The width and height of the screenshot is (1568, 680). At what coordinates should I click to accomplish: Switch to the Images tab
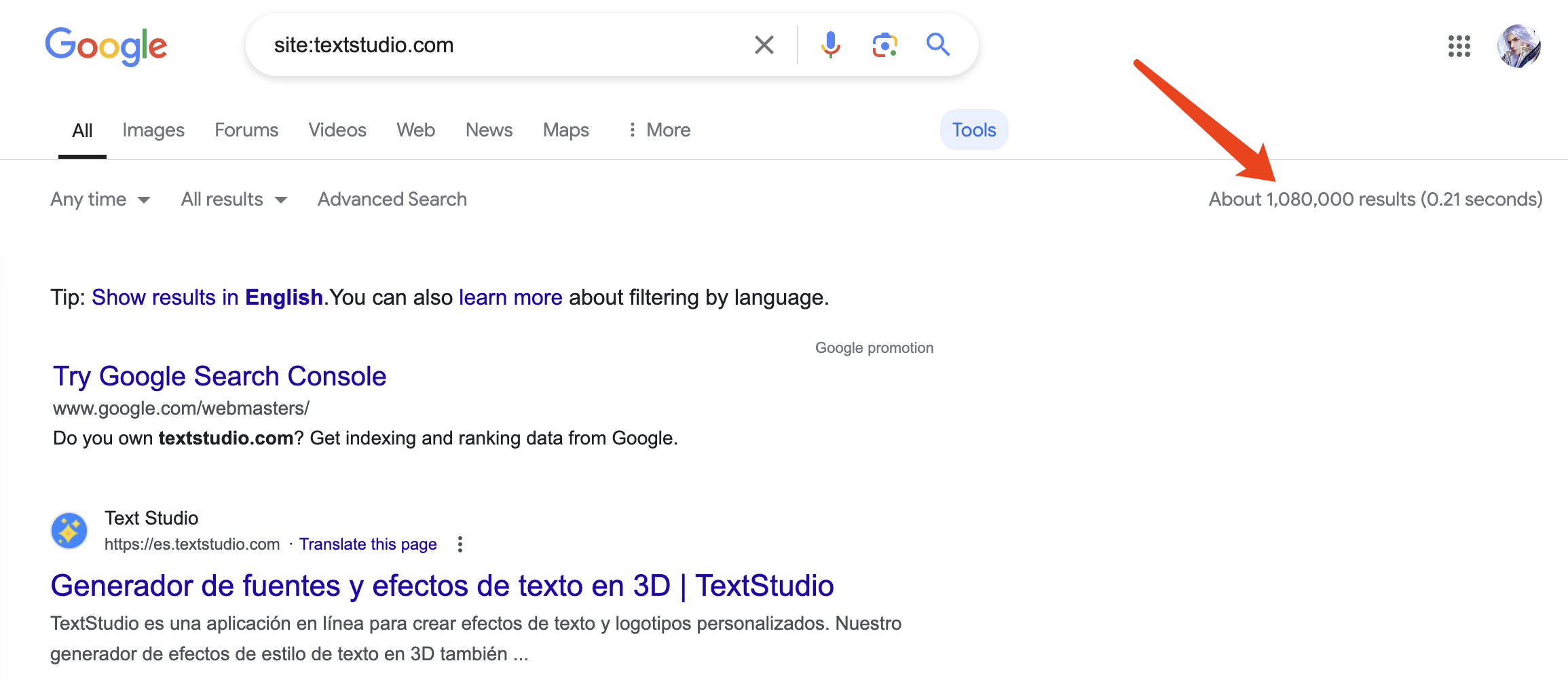coord(153,130)
